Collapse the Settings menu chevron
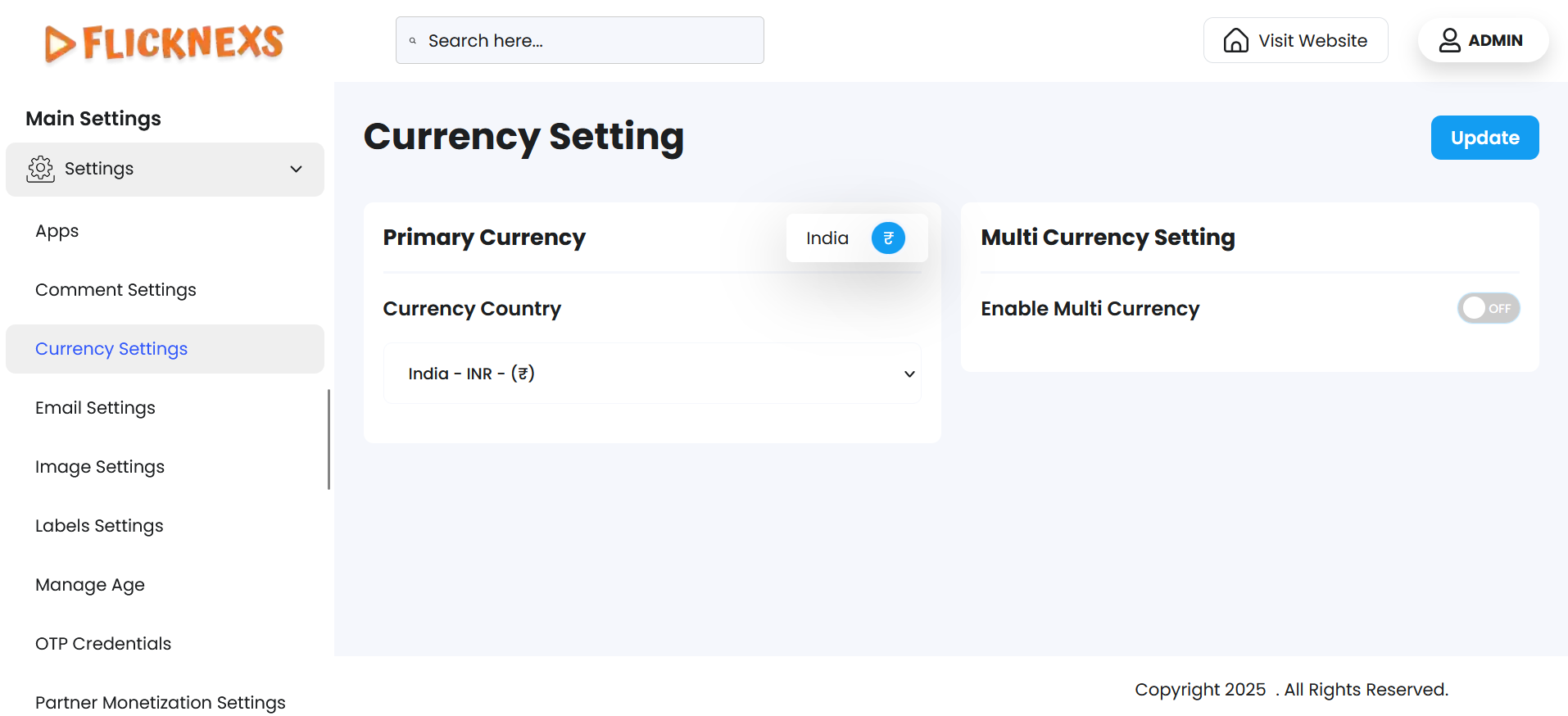This screenshot has width=1568, height=716. tap(297, 169)
